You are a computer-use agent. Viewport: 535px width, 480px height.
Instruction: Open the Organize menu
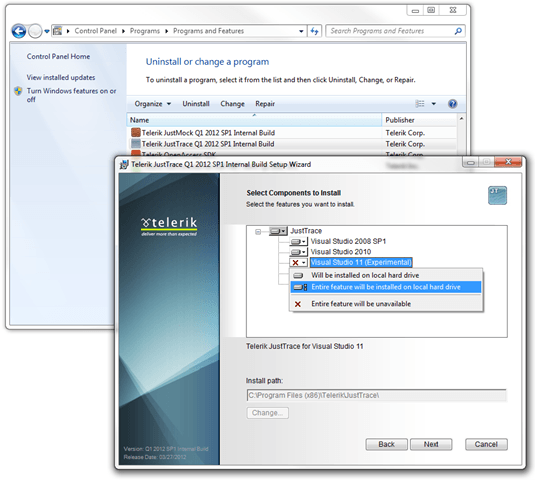(153, 104)
